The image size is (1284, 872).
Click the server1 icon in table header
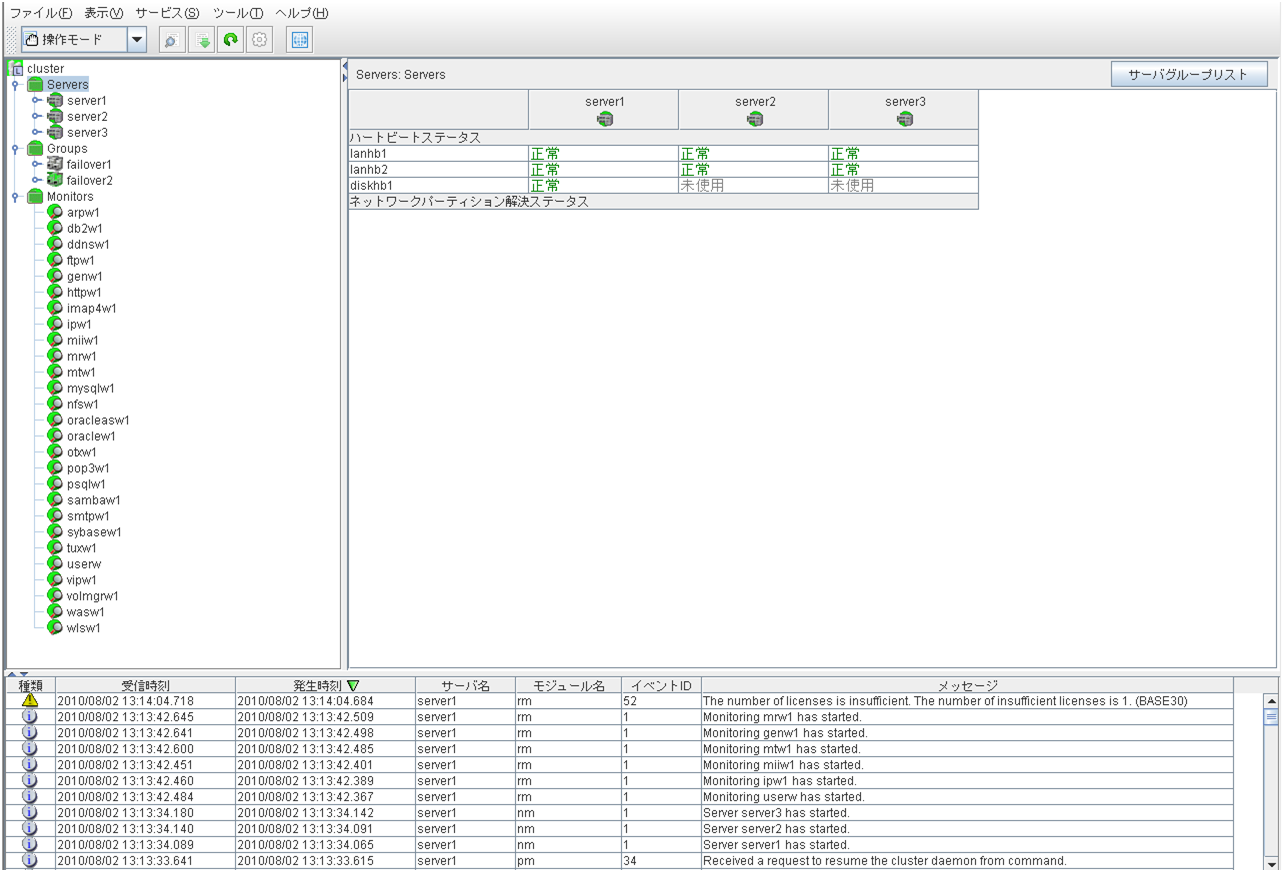pos(605,120)
